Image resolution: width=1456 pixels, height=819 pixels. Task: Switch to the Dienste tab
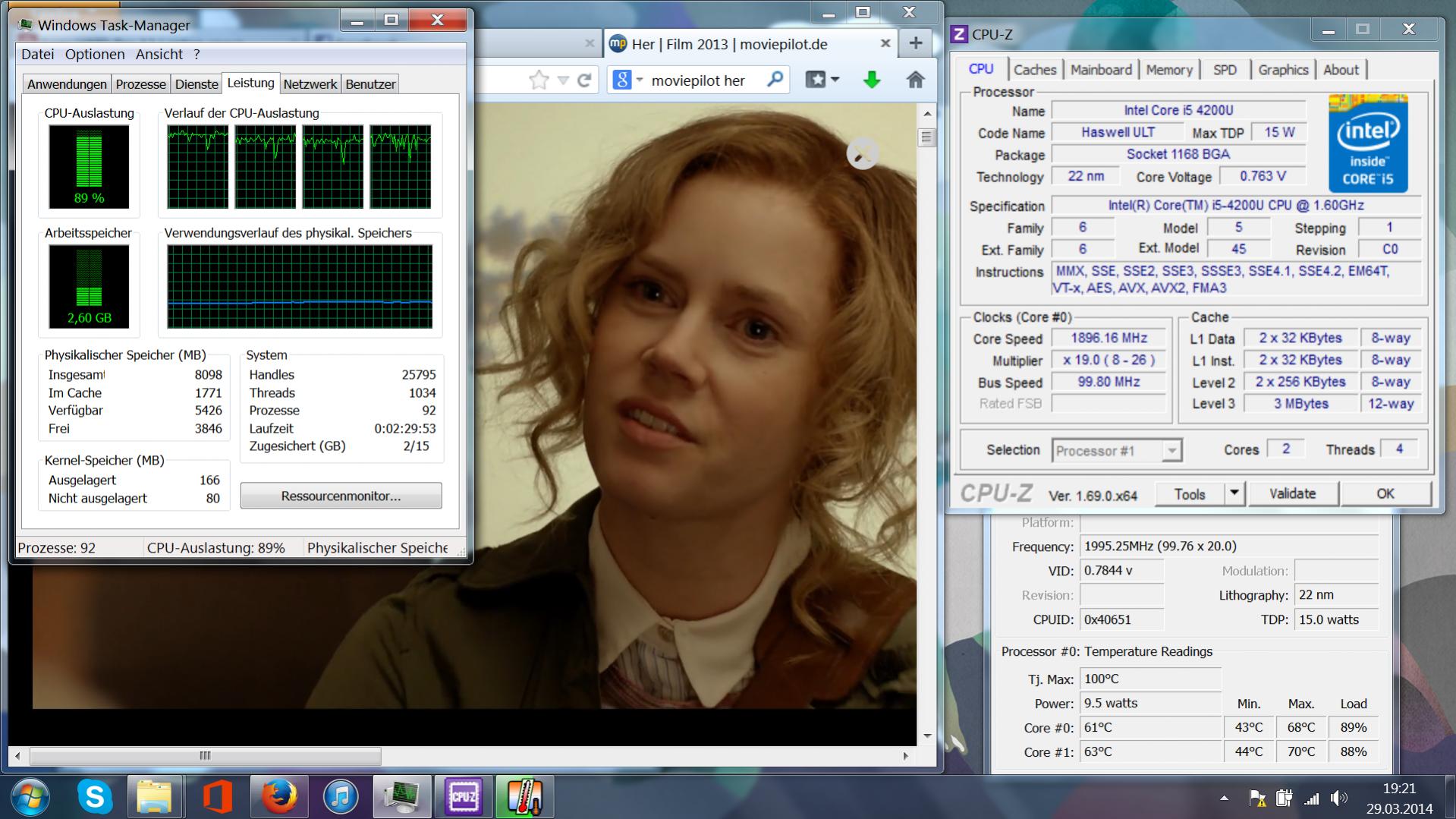(x=197, y=84)
